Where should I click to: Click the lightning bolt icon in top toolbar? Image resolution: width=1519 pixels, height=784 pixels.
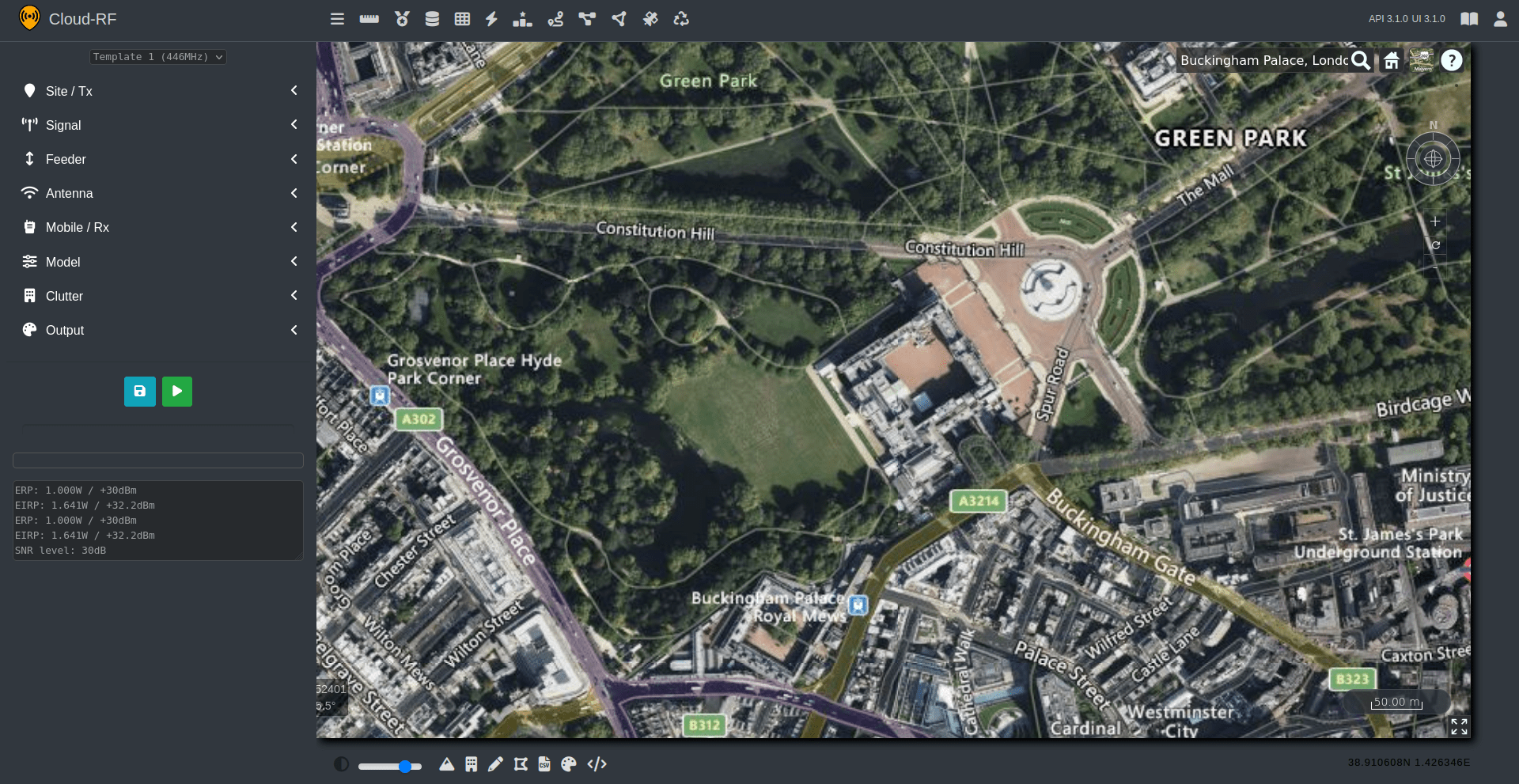[491, 19]
